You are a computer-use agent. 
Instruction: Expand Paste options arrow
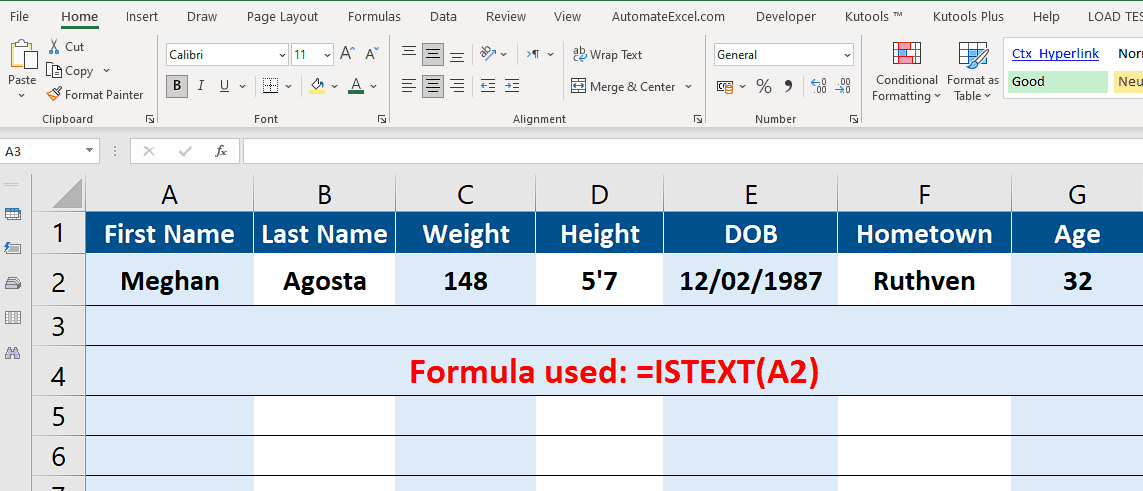[23, 95]
